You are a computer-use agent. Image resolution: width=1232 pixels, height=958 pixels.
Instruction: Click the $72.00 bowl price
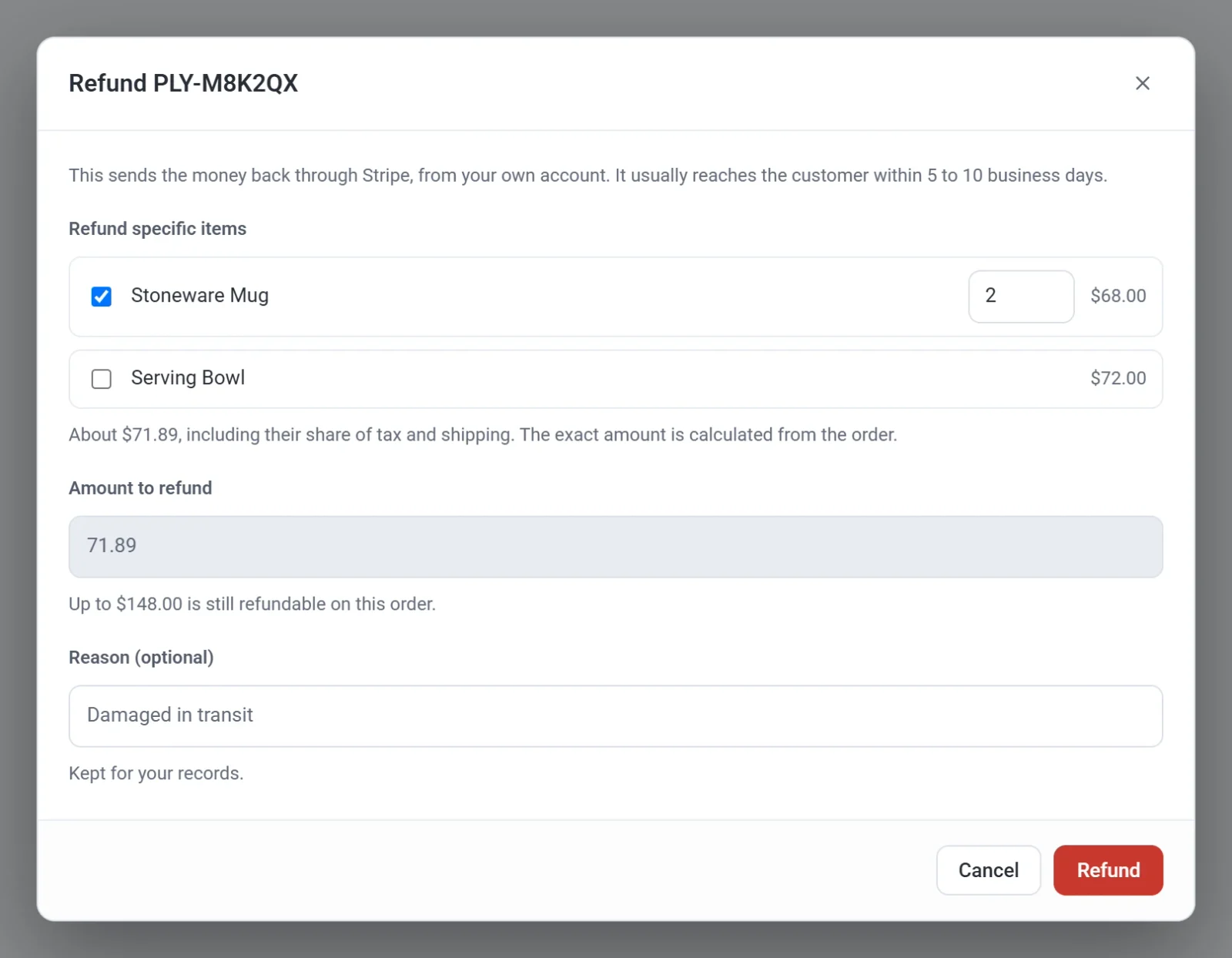coord(1118,378)
